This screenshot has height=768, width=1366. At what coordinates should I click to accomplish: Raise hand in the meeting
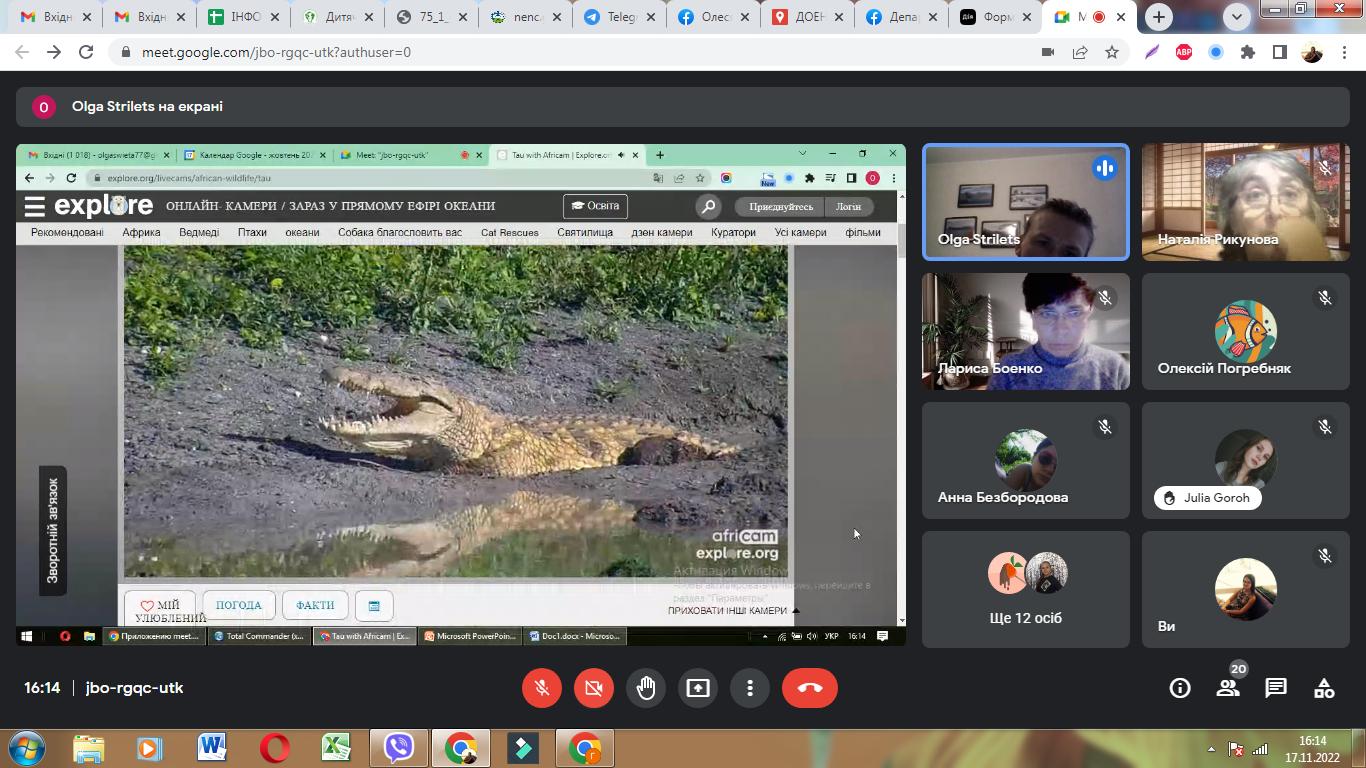(646, 688)
